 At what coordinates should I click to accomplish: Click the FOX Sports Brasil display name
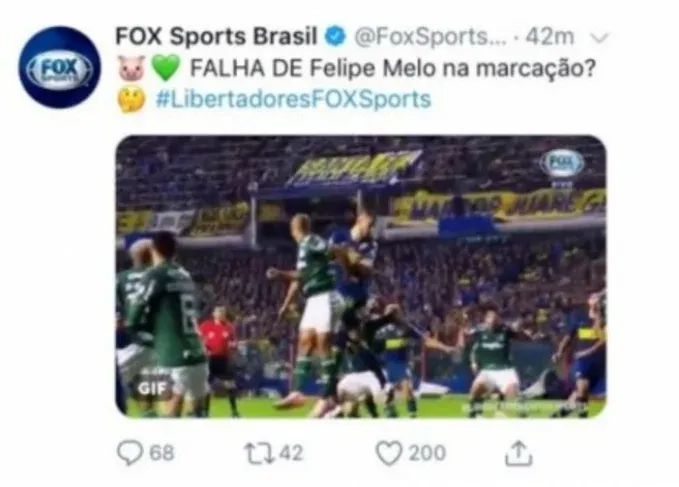(x=217, y=36)
